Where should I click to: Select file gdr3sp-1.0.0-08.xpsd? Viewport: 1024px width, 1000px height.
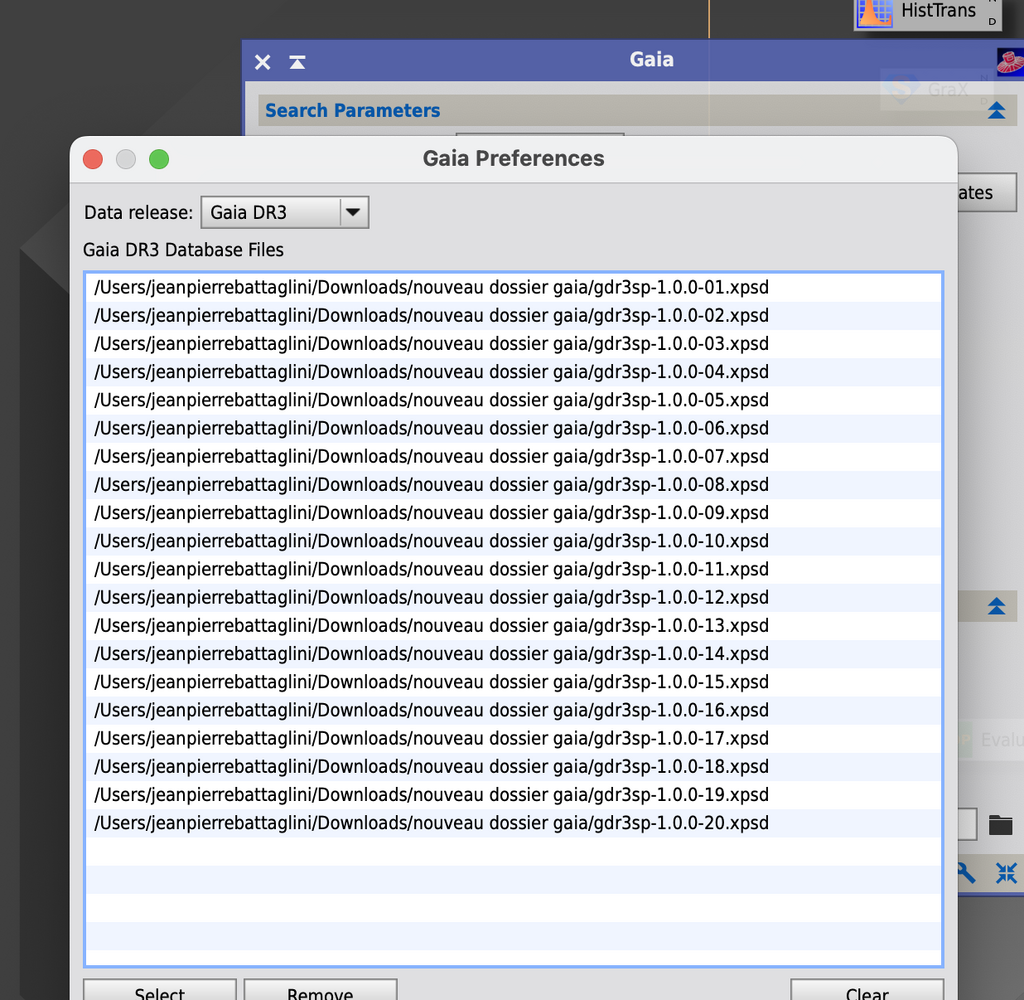click(x=513, y=485)
